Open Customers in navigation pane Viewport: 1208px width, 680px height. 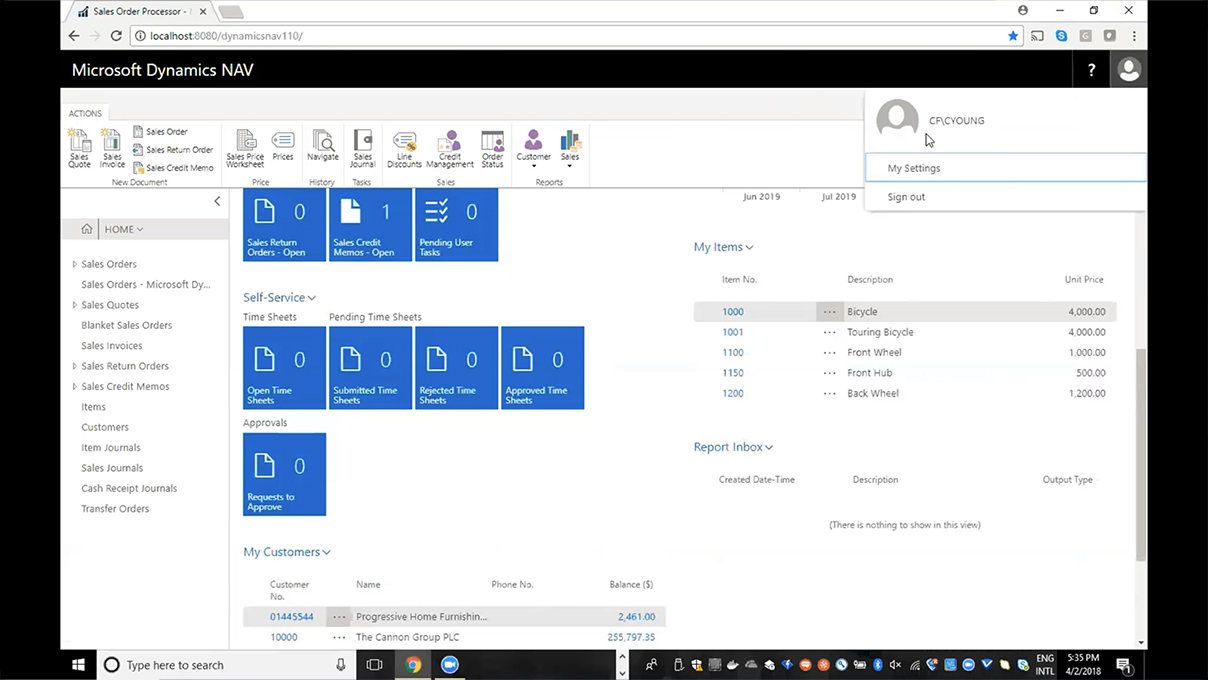pos(105,427)
